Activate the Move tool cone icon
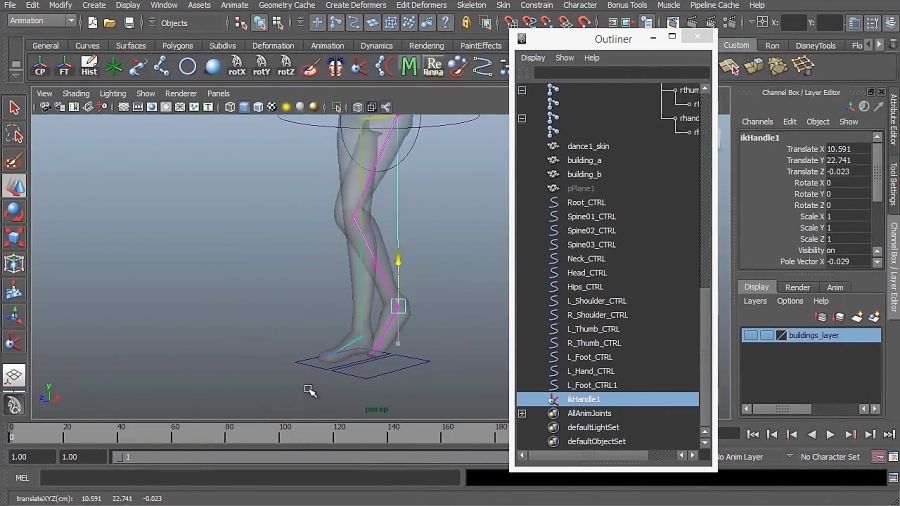 14,186
